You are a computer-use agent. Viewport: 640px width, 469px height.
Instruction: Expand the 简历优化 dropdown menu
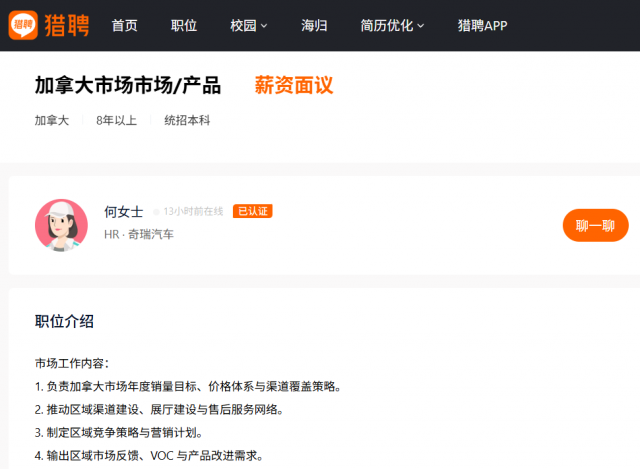[392, 25]
